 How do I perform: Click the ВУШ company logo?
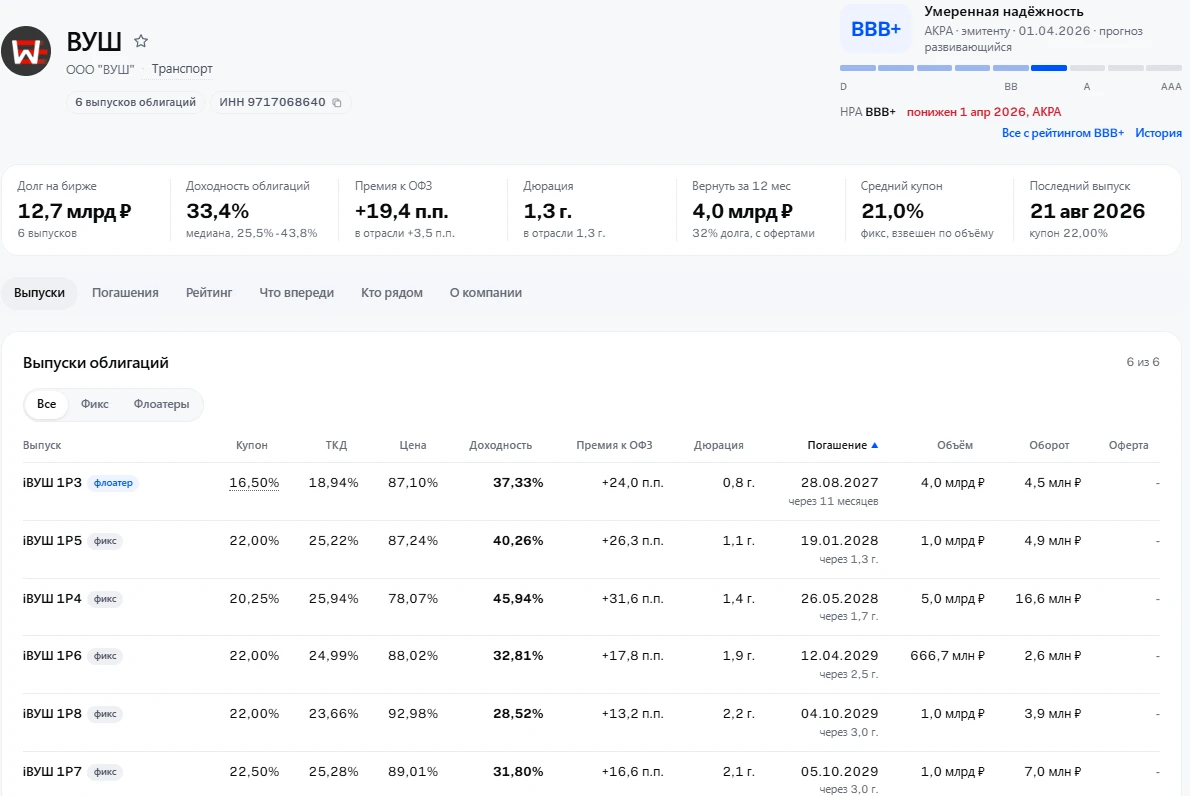tap(27, 52)
